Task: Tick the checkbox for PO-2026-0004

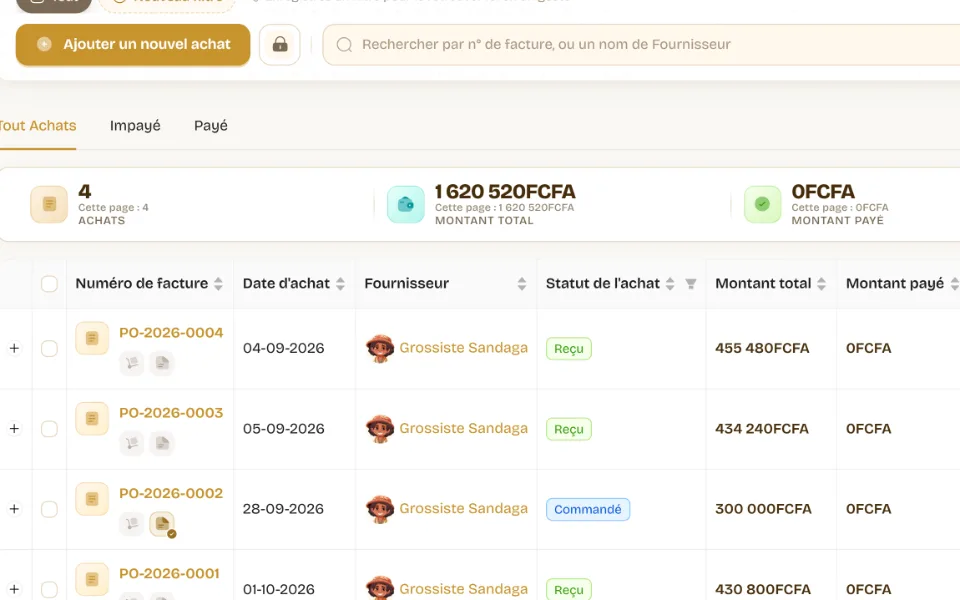Action: coord(49,348)
